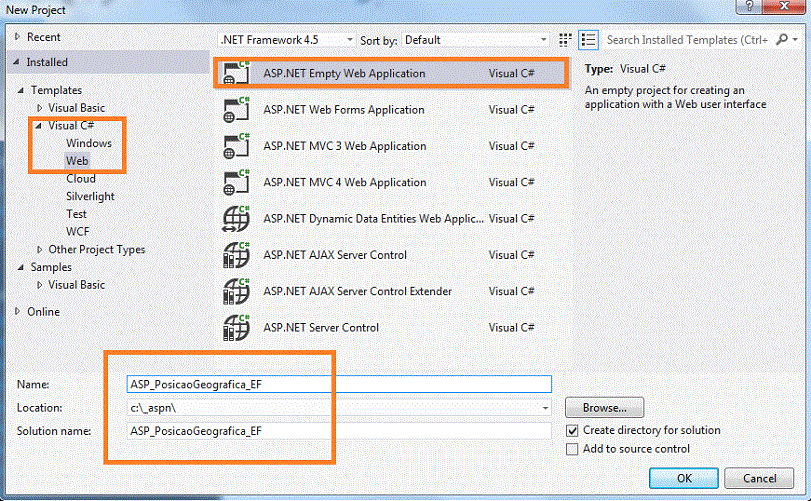Screen dimensions: 811x501
Task: Select ASP.NET Dynamic Data Entities icon
Action: 236,219
